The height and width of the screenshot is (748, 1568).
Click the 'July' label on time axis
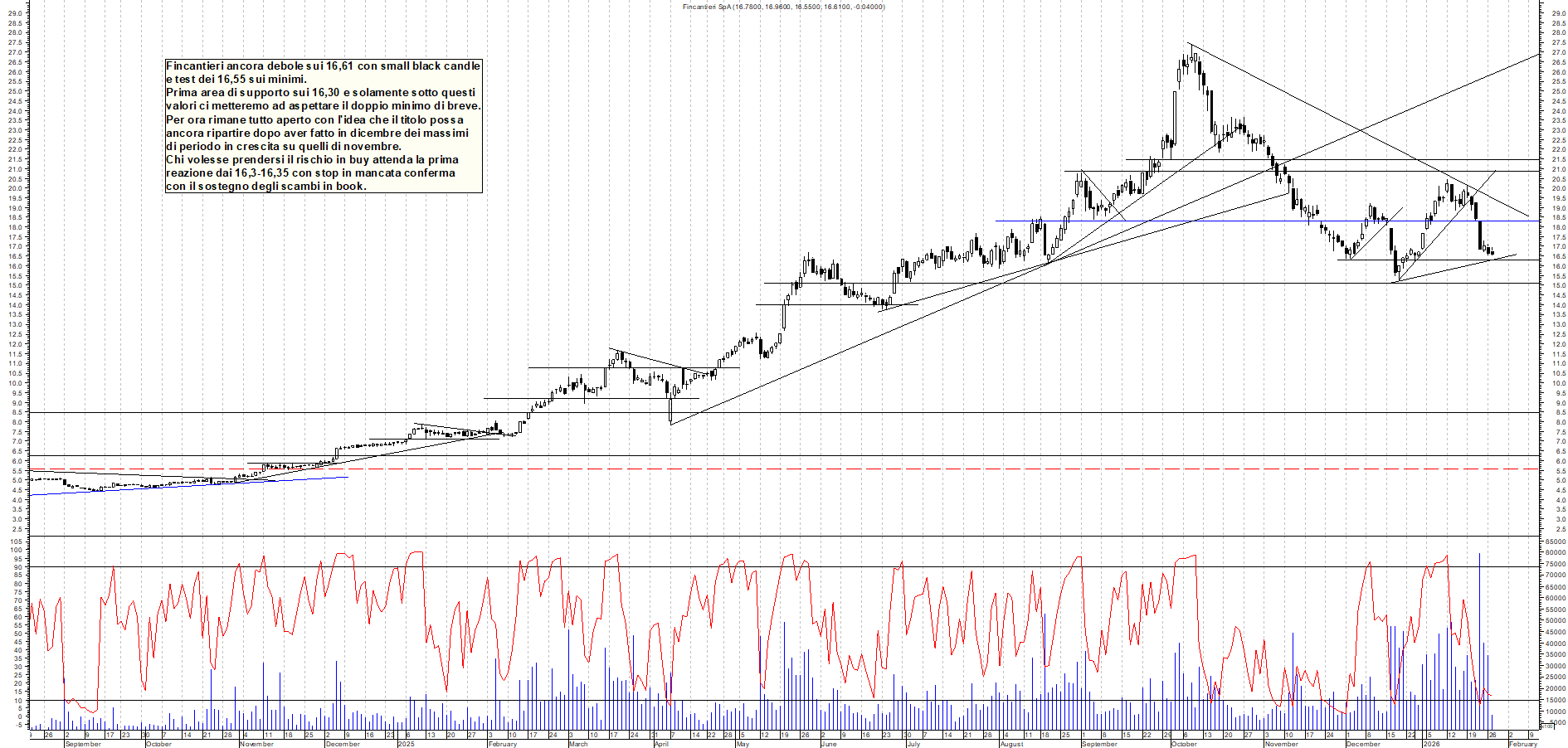tap(913, 744)
